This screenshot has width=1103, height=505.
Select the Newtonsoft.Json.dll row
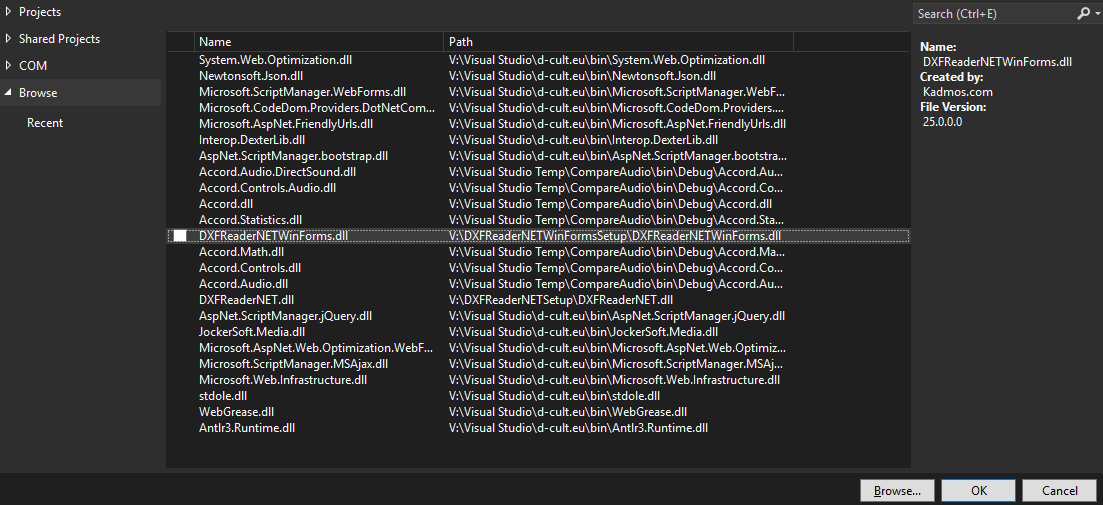[x=538, y=76]
